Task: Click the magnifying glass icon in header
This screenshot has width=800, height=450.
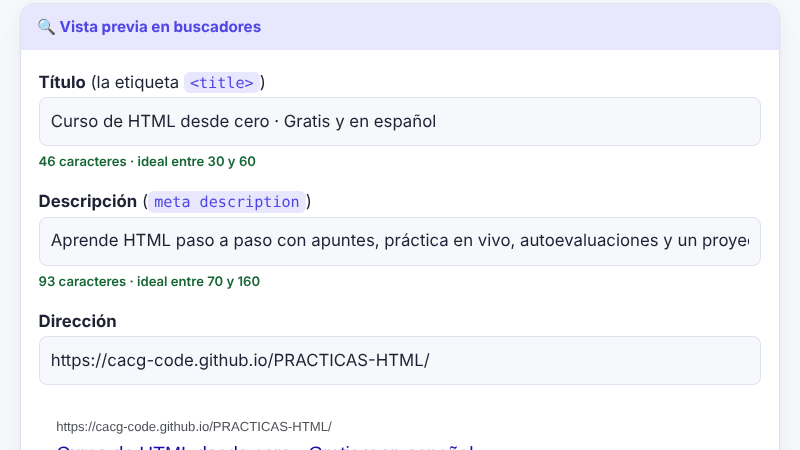Action: point(46,27)
